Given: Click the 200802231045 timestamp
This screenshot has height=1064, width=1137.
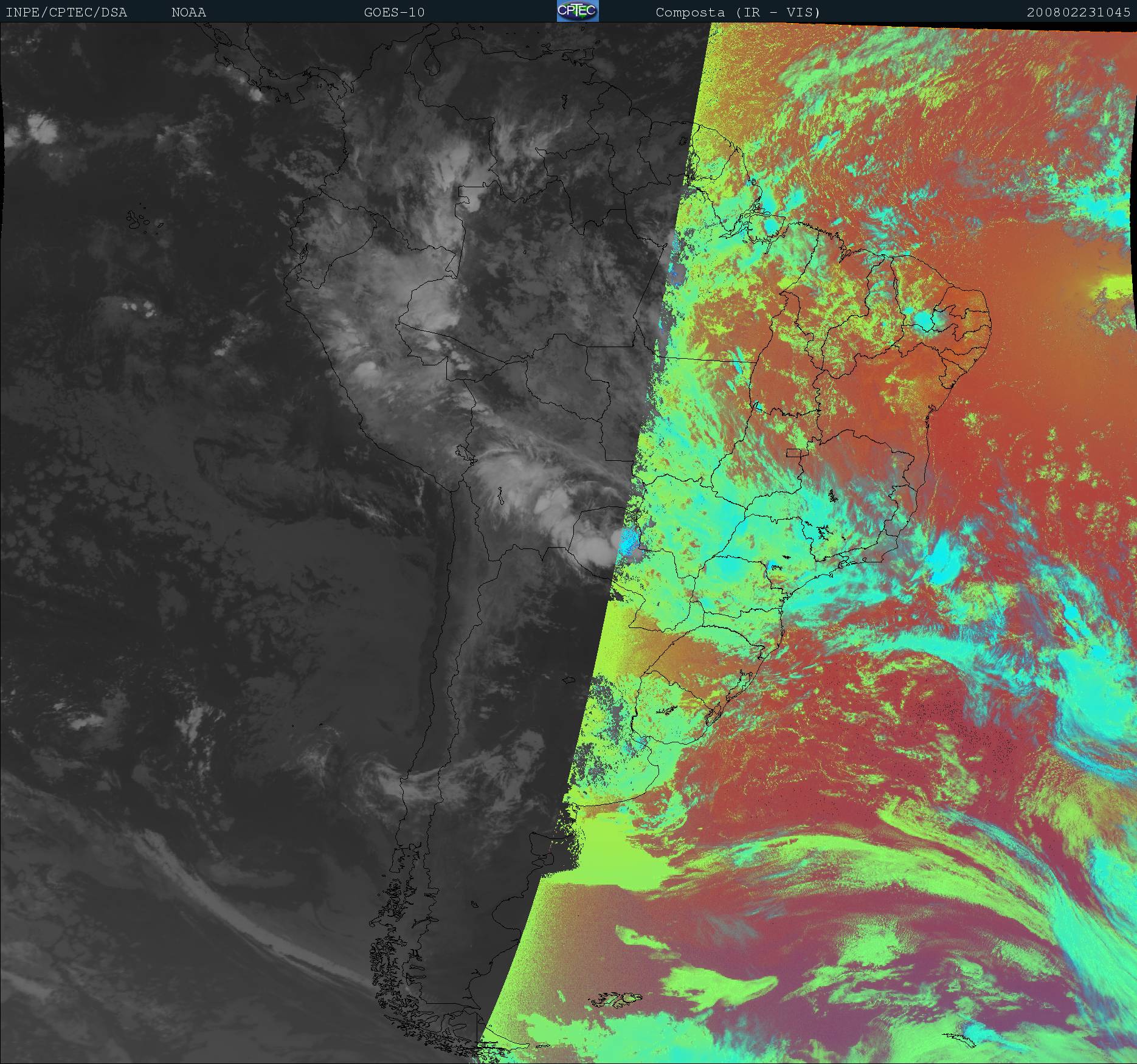Looking at the screenshot, I should pos(1078,12).
